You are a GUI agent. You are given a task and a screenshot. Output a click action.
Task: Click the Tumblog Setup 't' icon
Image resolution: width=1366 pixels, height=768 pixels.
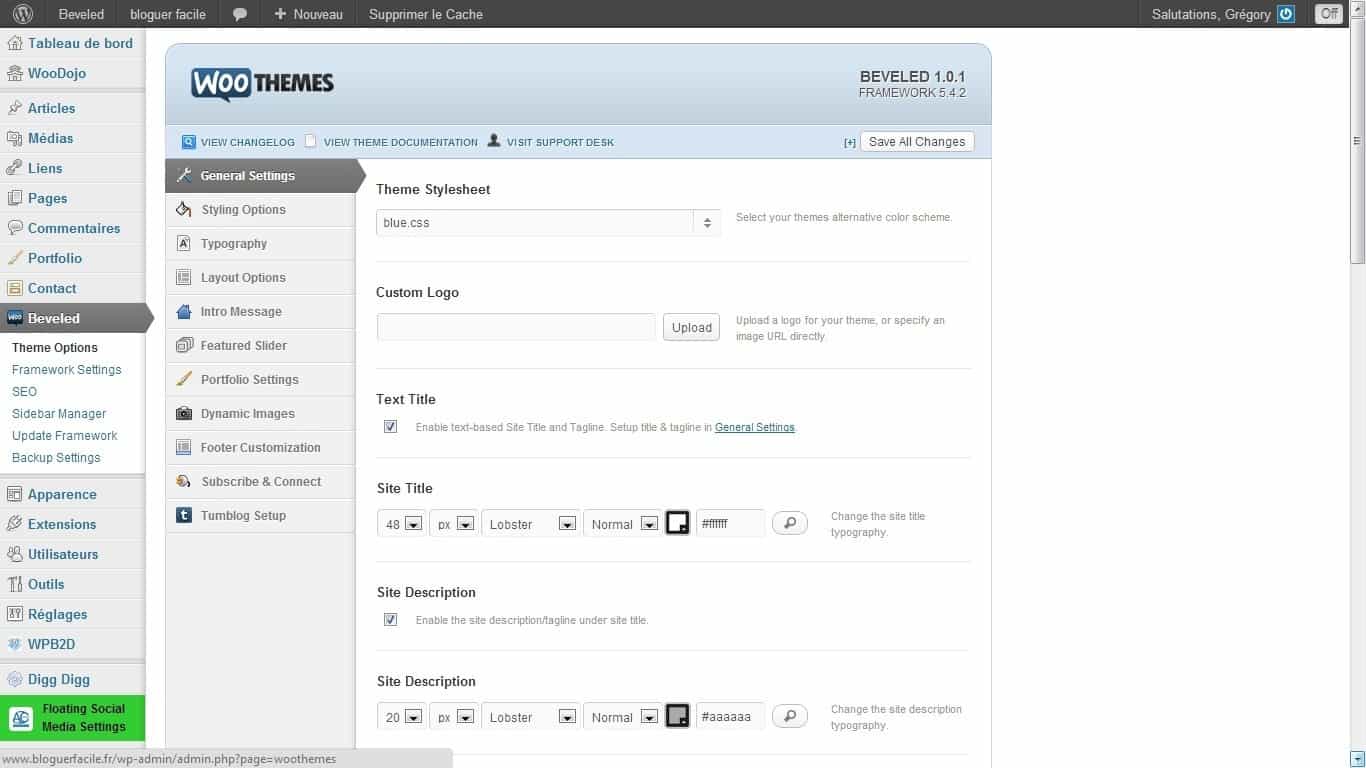click(184, 515)
